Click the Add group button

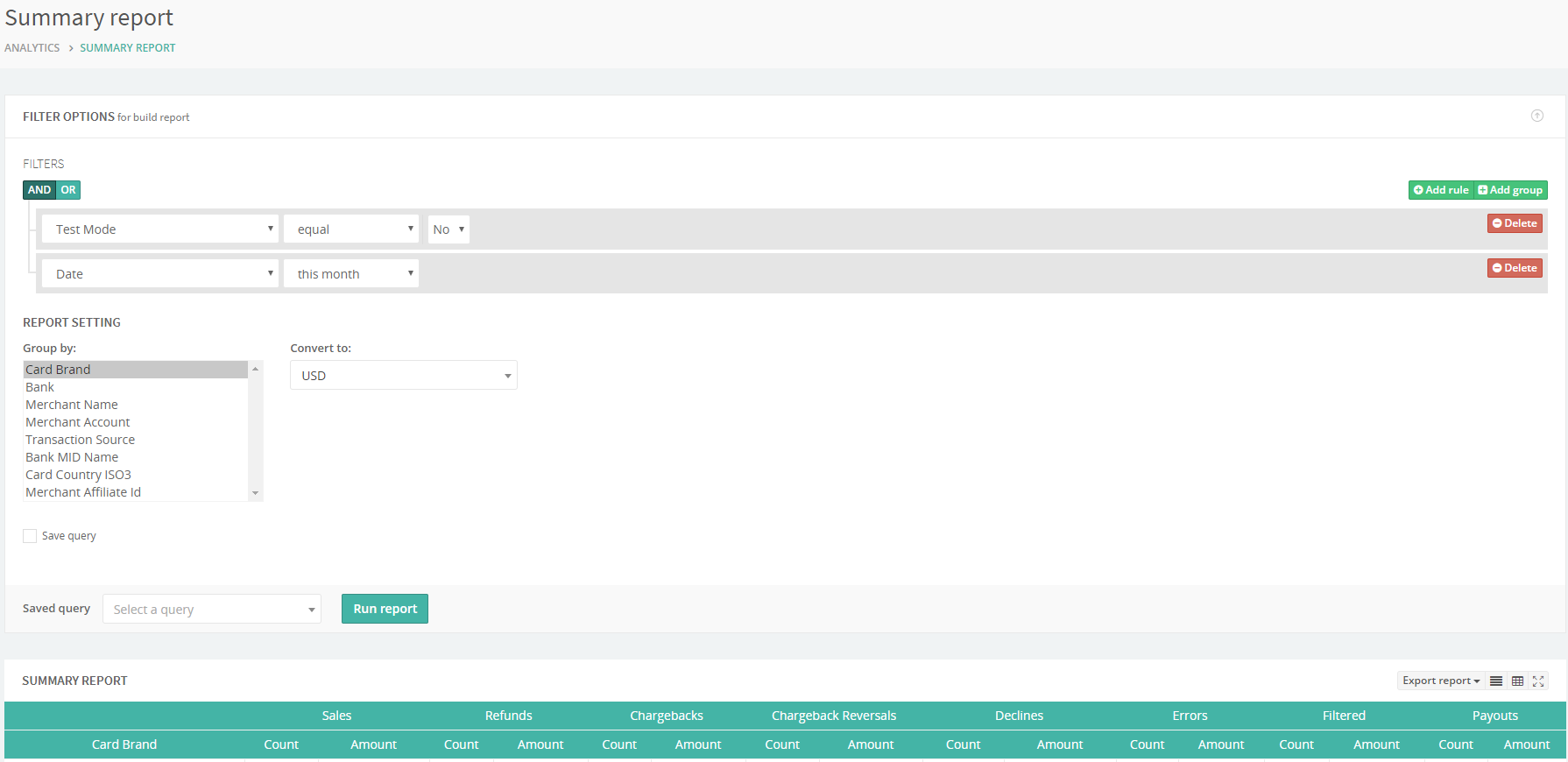[1510, 190]
